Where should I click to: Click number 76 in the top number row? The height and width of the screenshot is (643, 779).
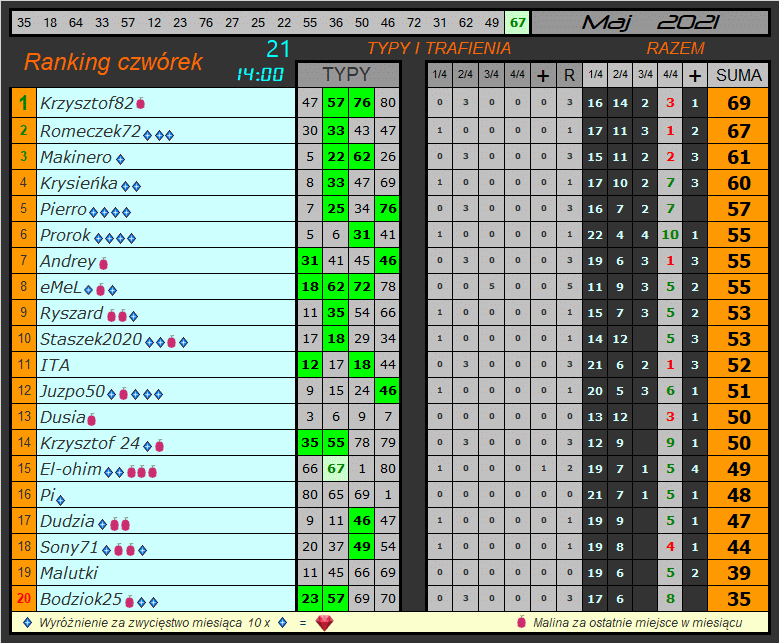206,22
